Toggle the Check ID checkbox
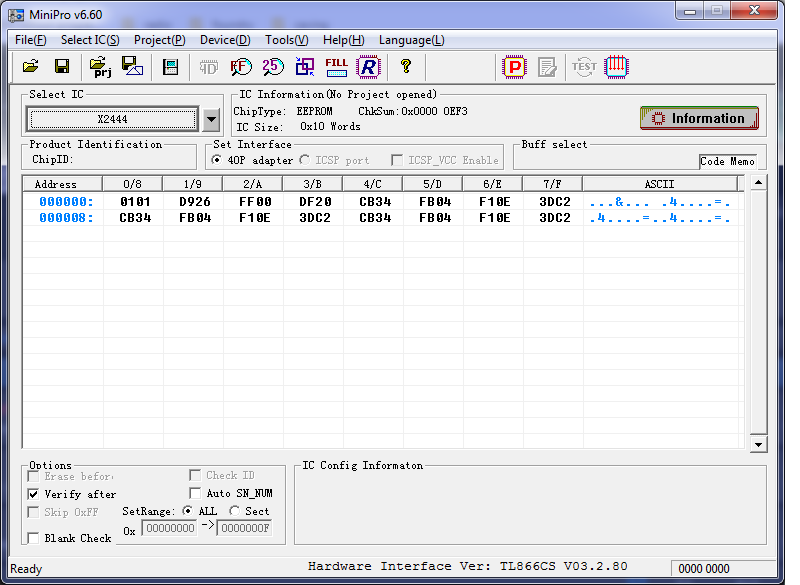800x585 pixels. coord(195,475)
